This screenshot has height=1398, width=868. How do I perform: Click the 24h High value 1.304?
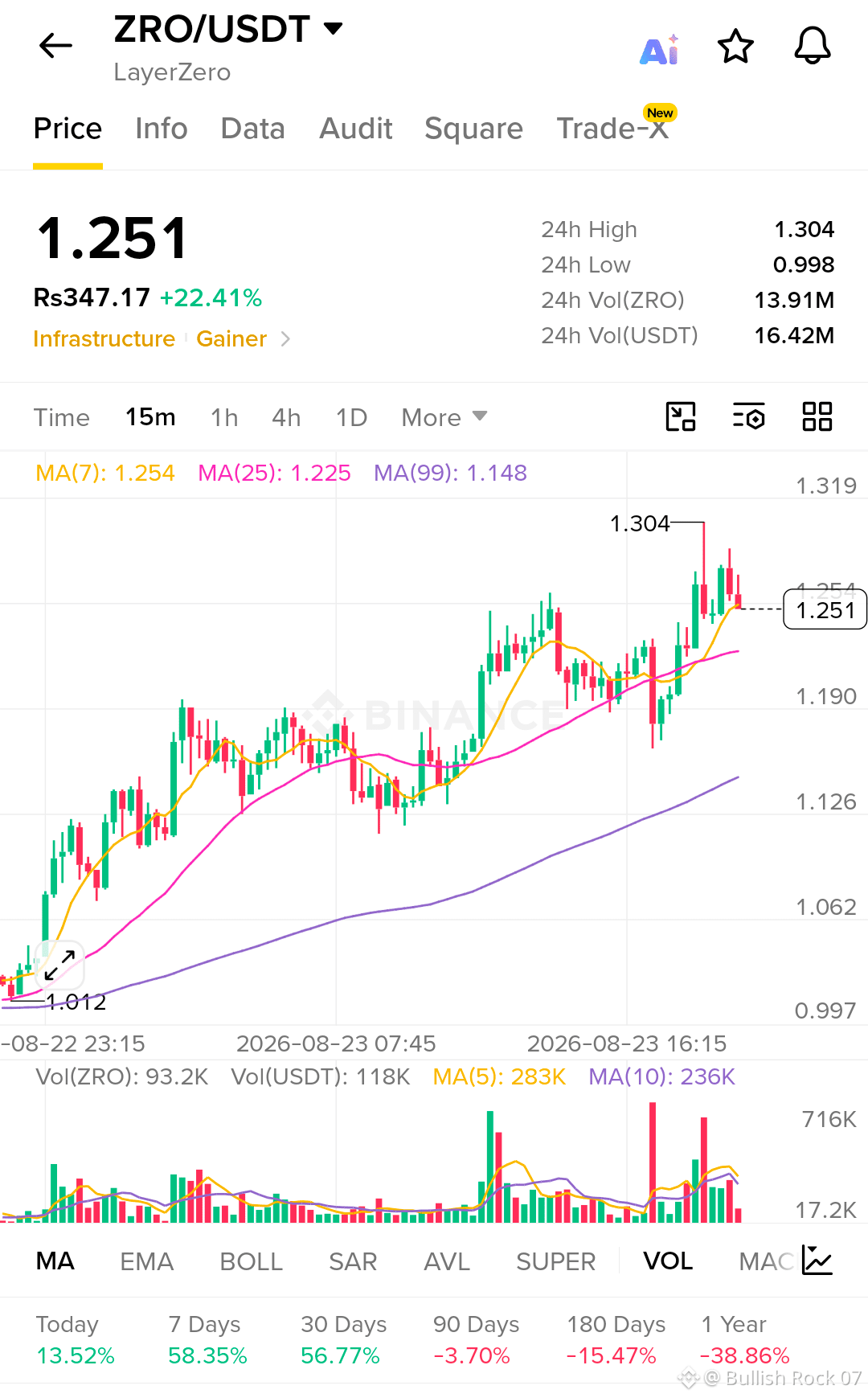[804, 230]
